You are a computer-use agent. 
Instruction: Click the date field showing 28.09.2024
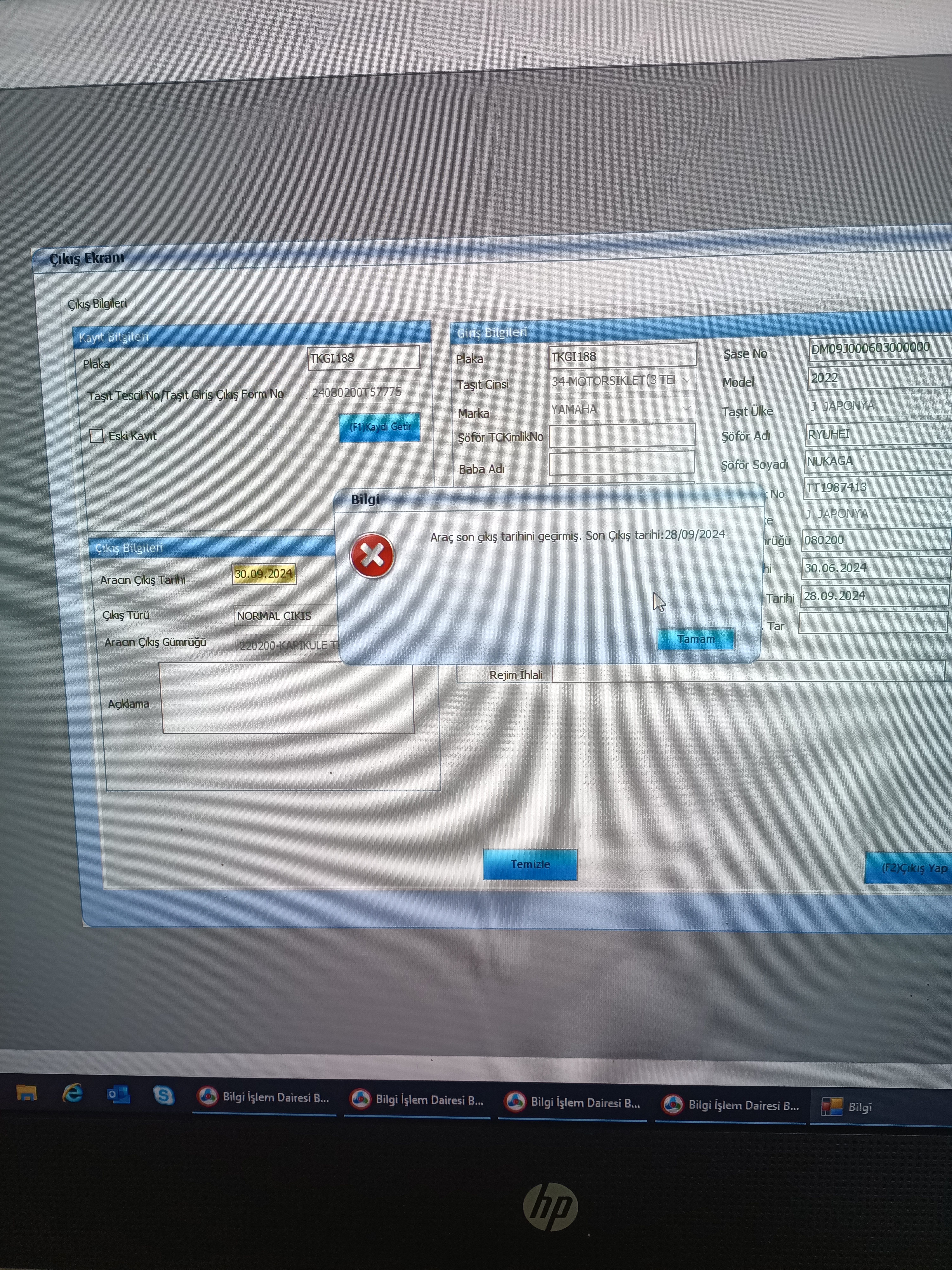click(x=875, y=596)
